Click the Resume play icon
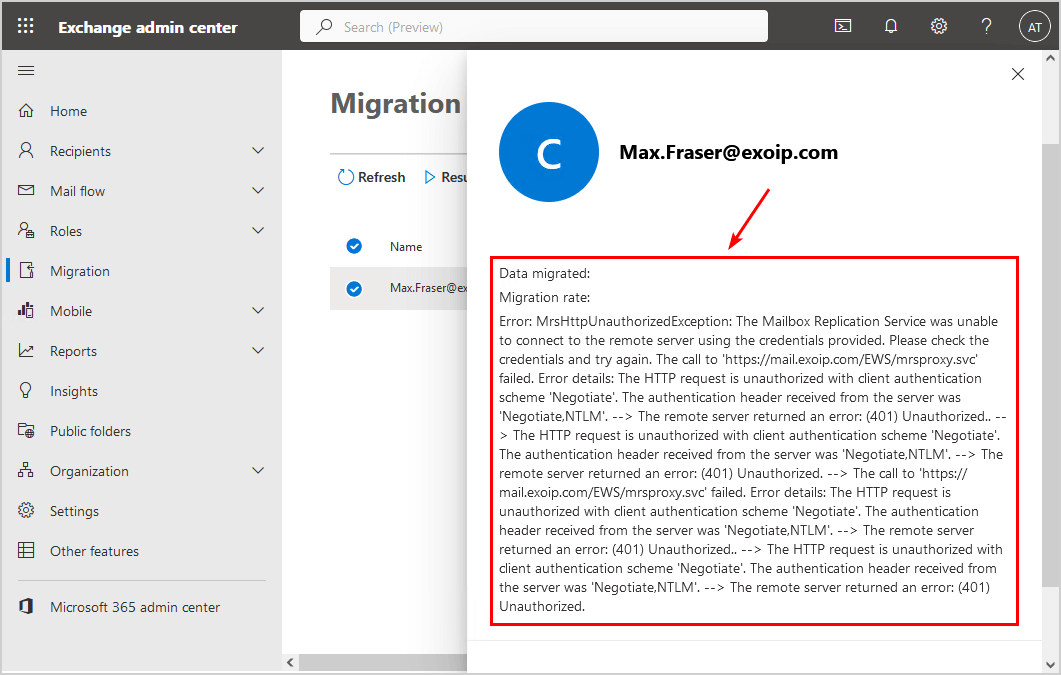This screenshot has width=1061, height=675. (x=429, y=177)
